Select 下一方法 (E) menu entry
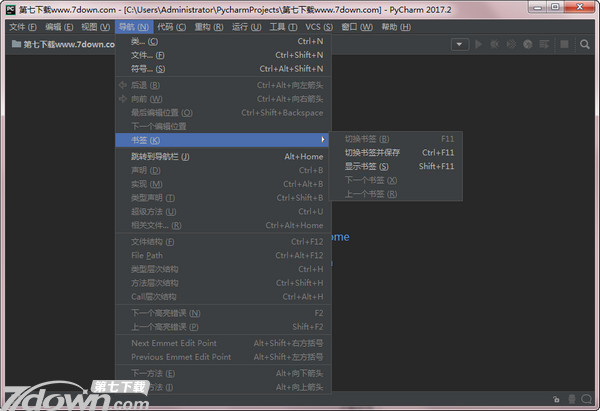 223,373
